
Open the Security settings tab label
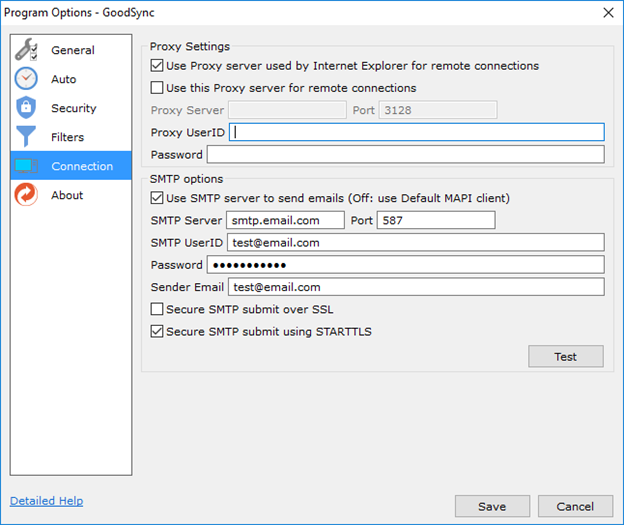point(74,108)
